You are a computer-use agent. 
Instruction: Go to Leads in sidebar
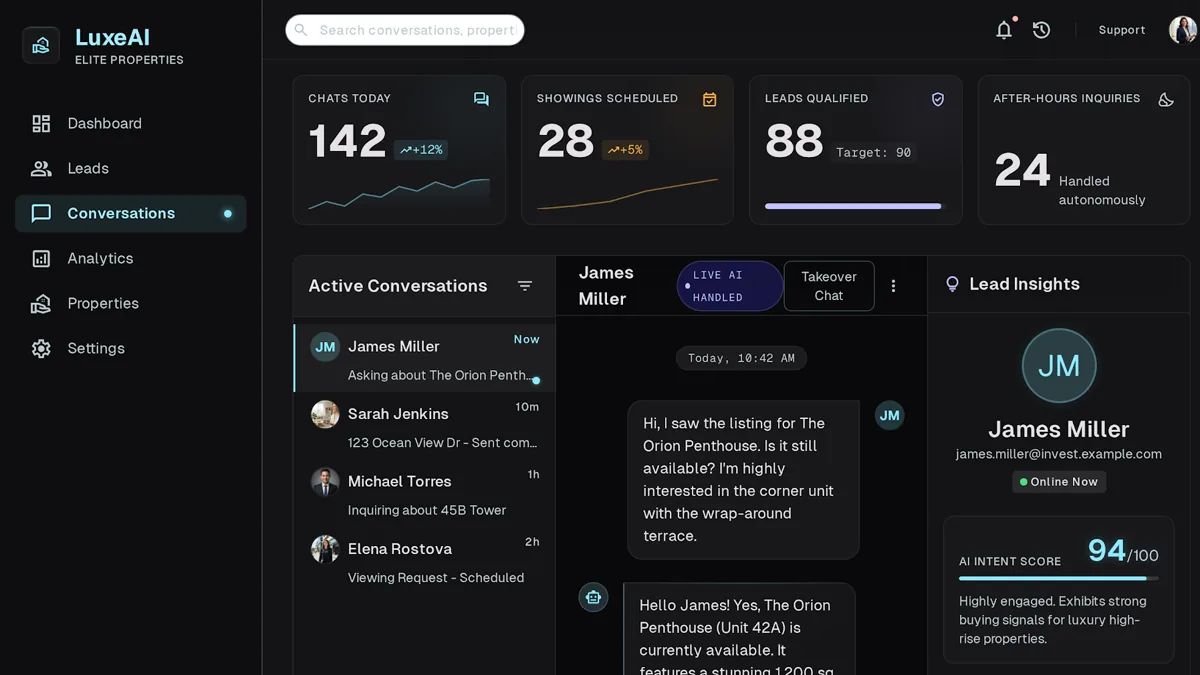coord(131,169)
